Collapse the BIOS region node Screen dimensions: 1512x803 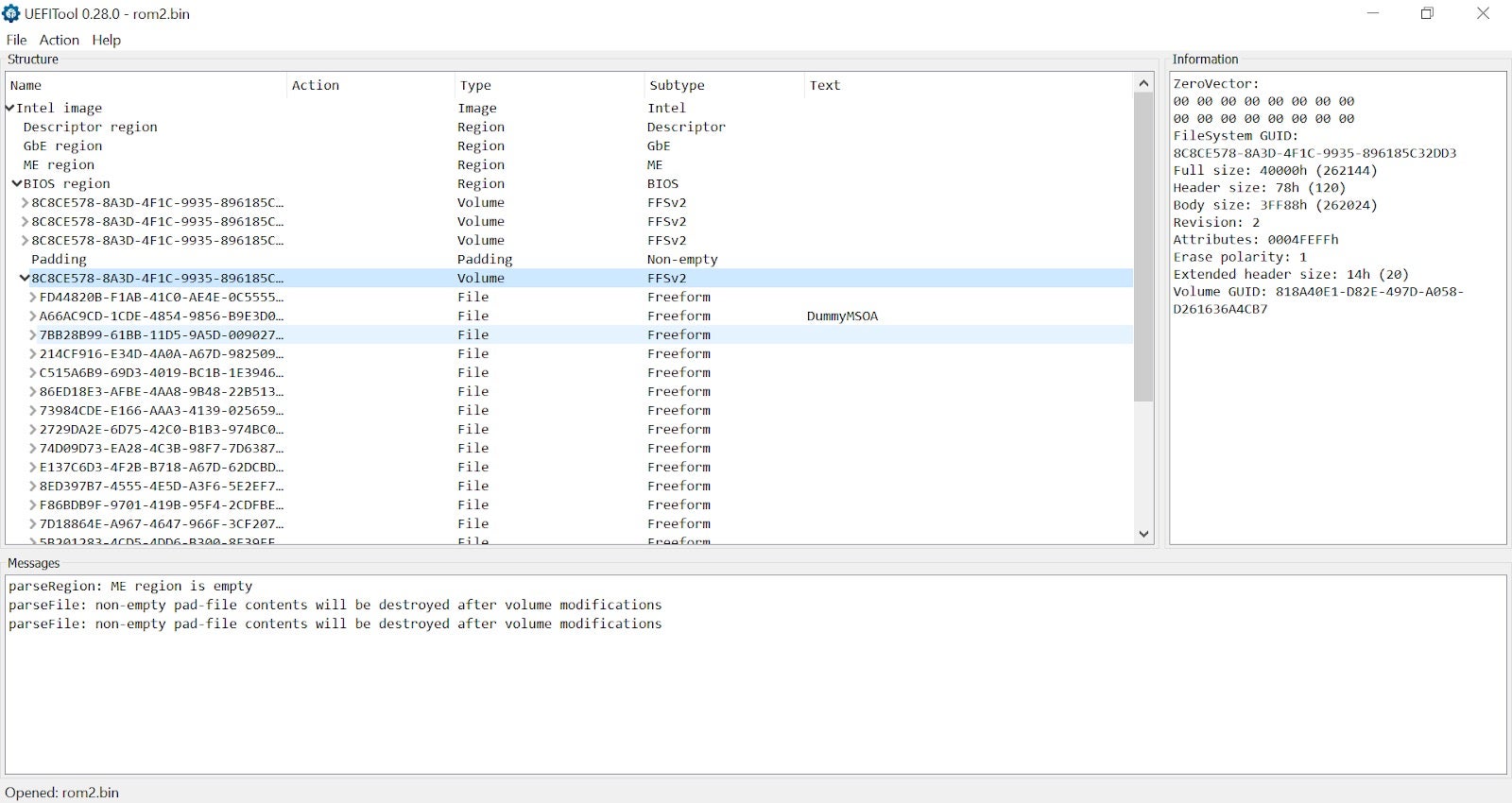tap(17, 184)
